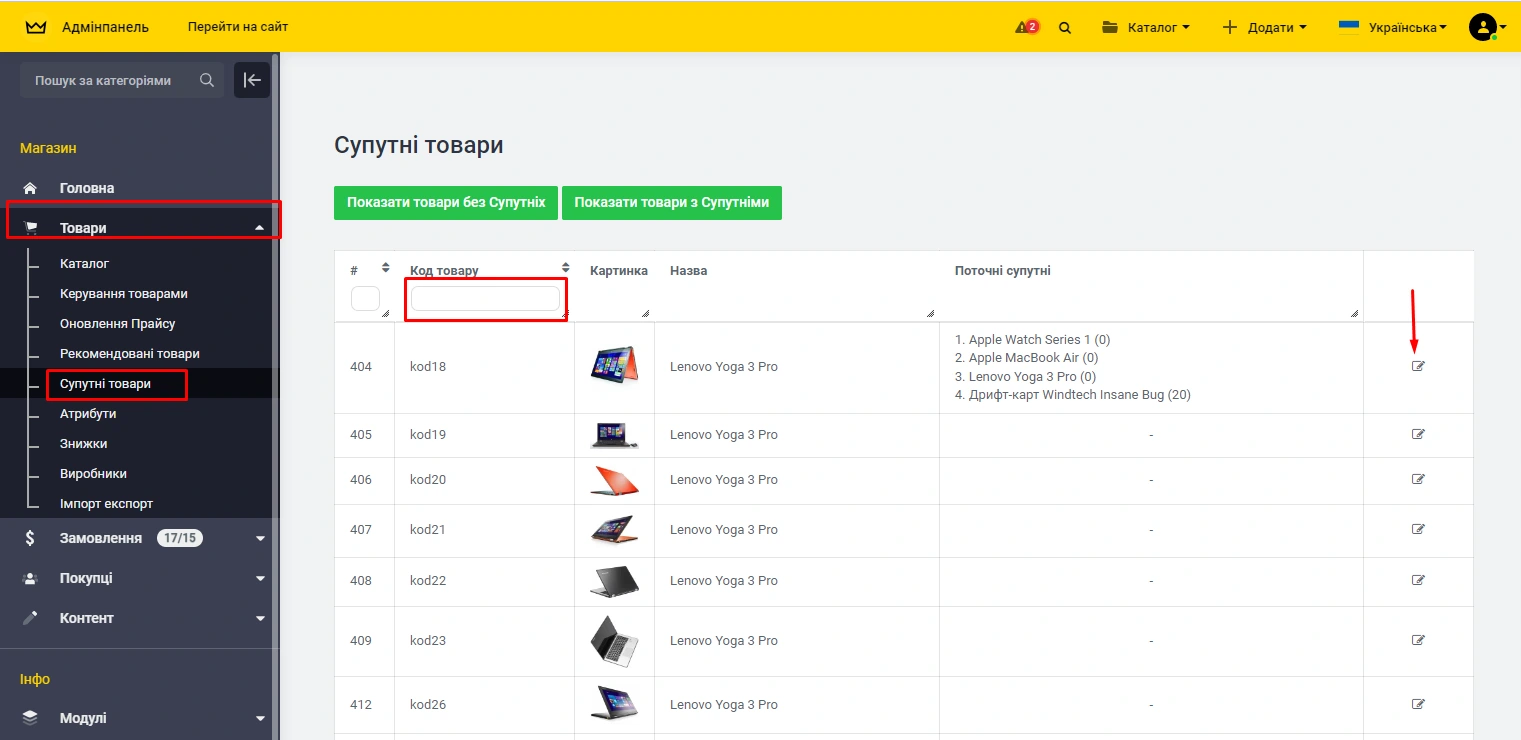The width and height of the screenshot is (1521, 740).
Task: Click the notifications warning icon with badge
Action: [1026, 27]
